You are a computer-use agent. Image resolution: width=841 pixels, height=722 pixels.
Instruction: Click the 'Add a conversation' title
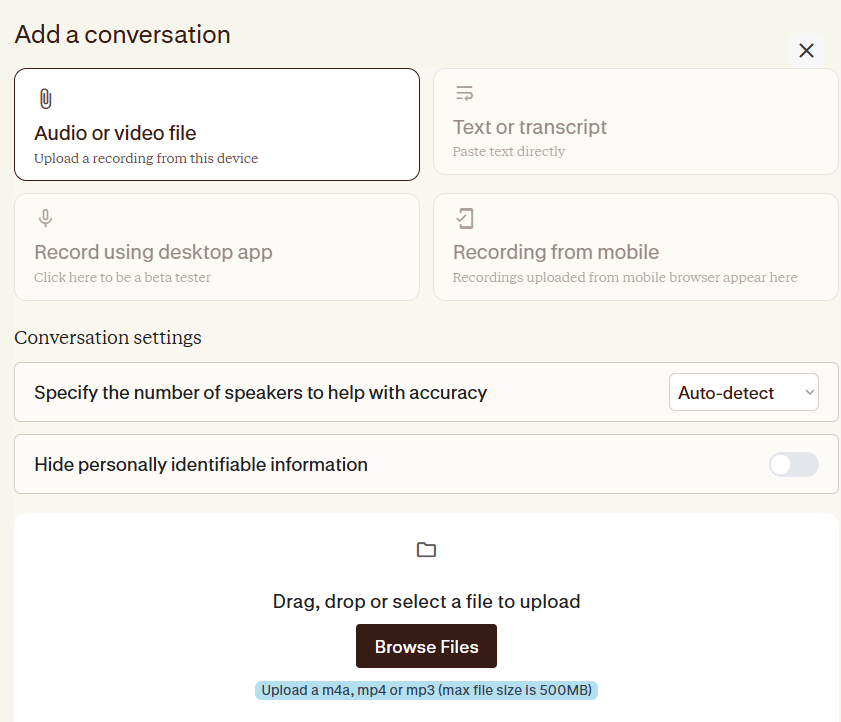[122, 34]
